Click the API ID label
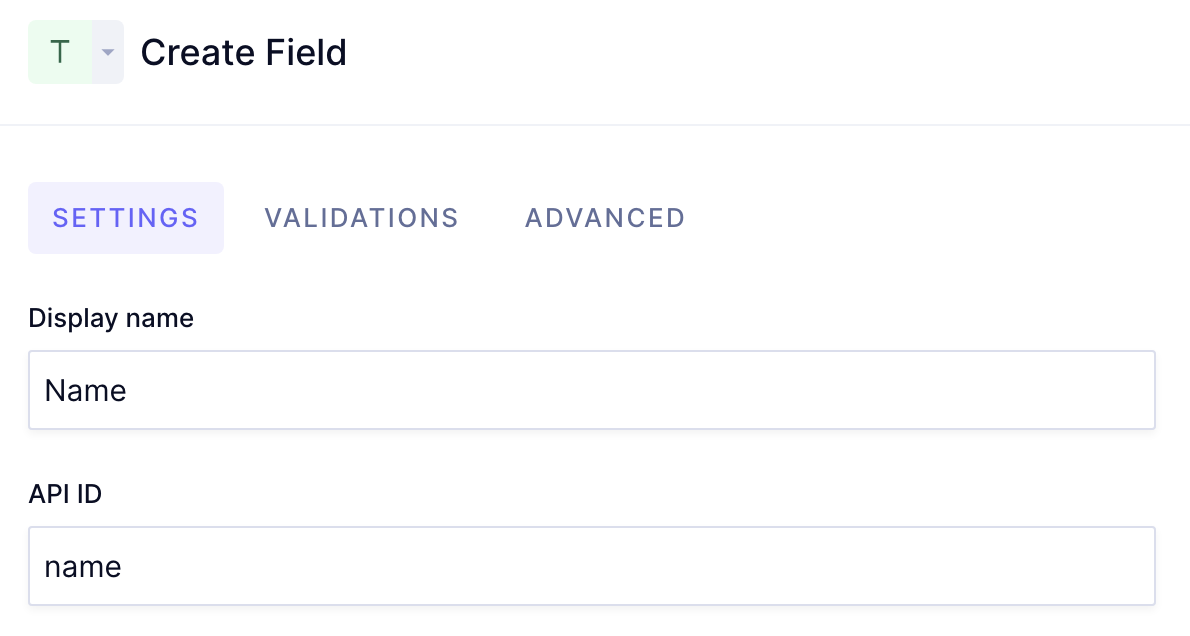Viewport: 1190px width, 636px height. [65, 494]
